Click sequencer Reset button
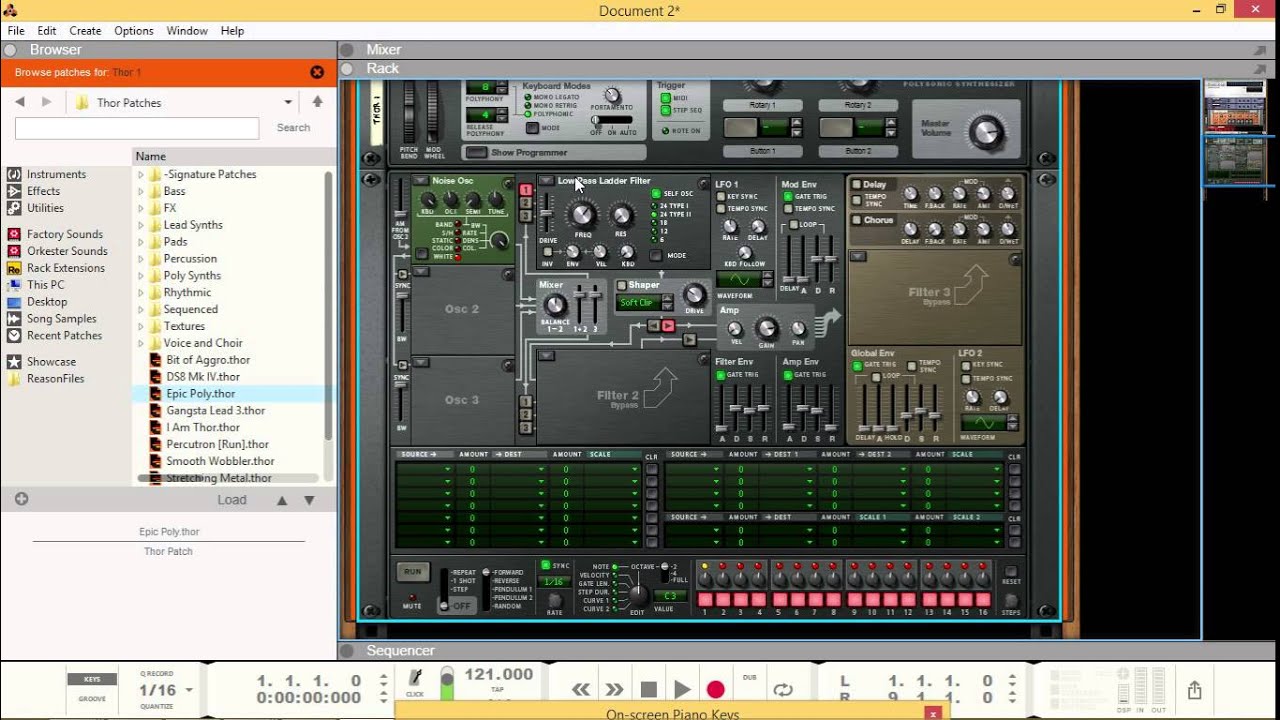 point(1011,570)
